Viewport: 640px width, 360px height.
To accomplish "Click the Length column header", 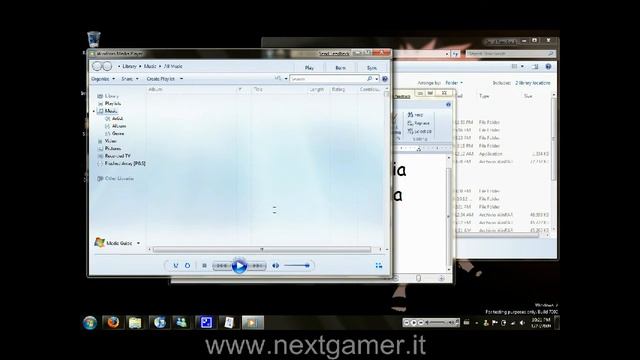I will [x=317, y=89].
